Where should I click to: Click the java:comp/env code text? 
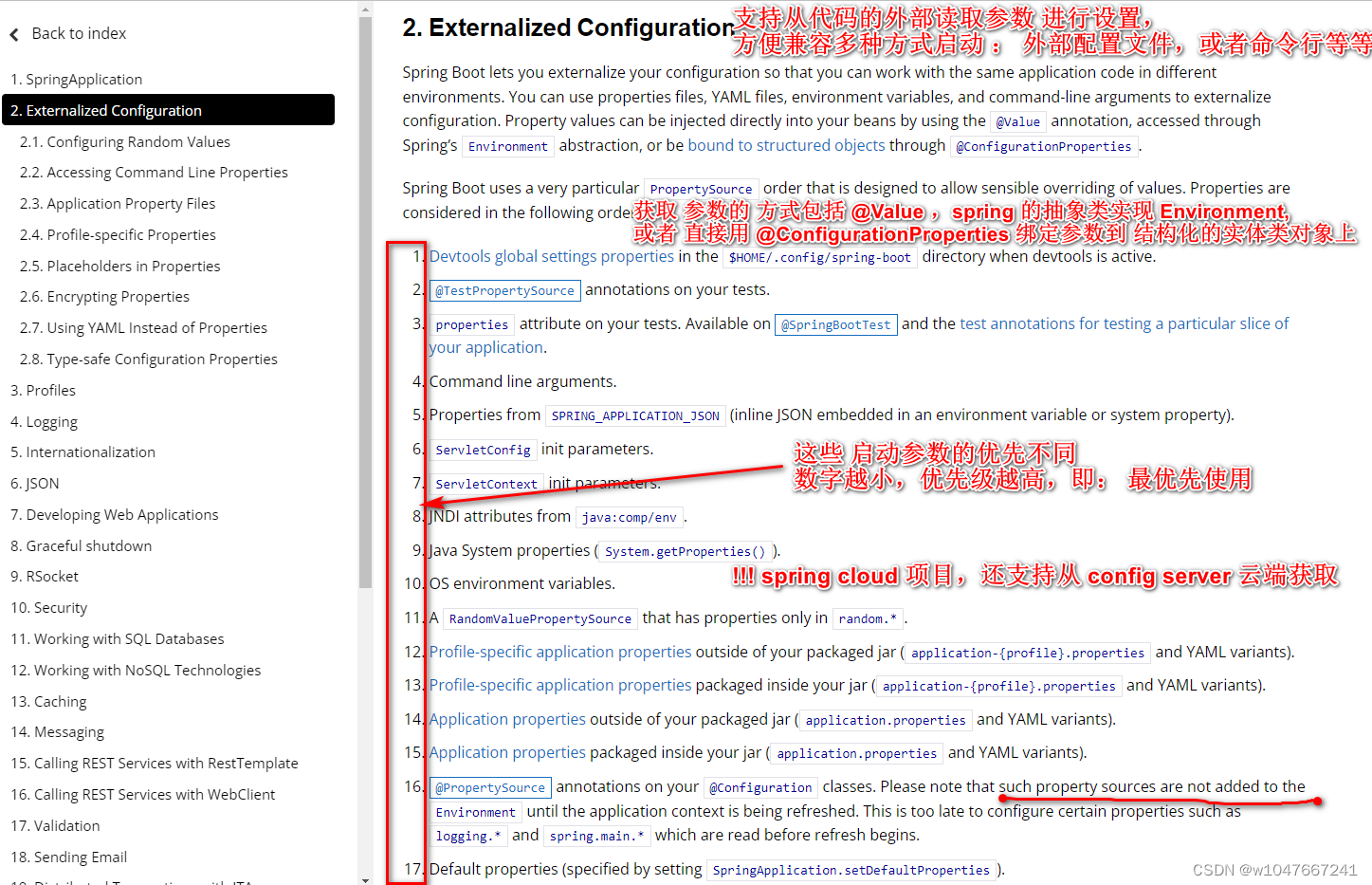coord(630,517)
